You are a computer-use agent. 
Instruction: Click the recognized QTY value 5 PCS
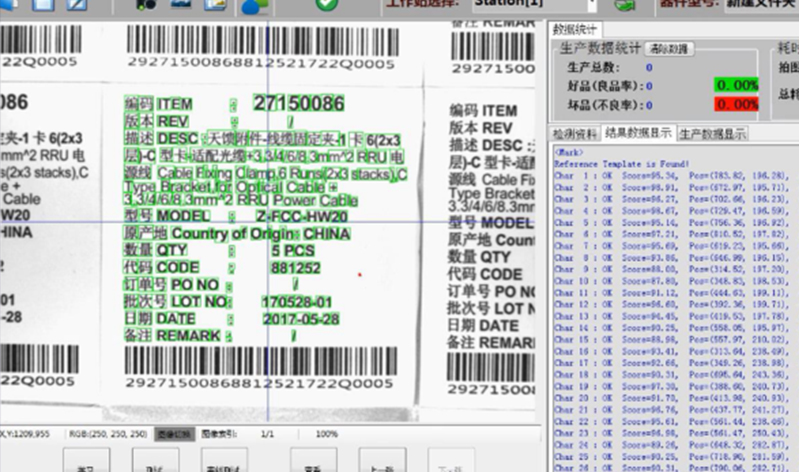coord(292,250)
